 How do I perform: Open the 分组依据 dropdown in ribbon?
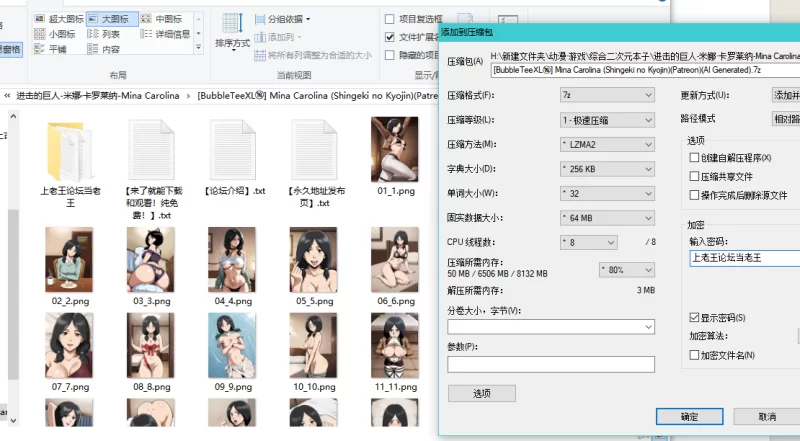pyautogui.click(x=282, y=19)
